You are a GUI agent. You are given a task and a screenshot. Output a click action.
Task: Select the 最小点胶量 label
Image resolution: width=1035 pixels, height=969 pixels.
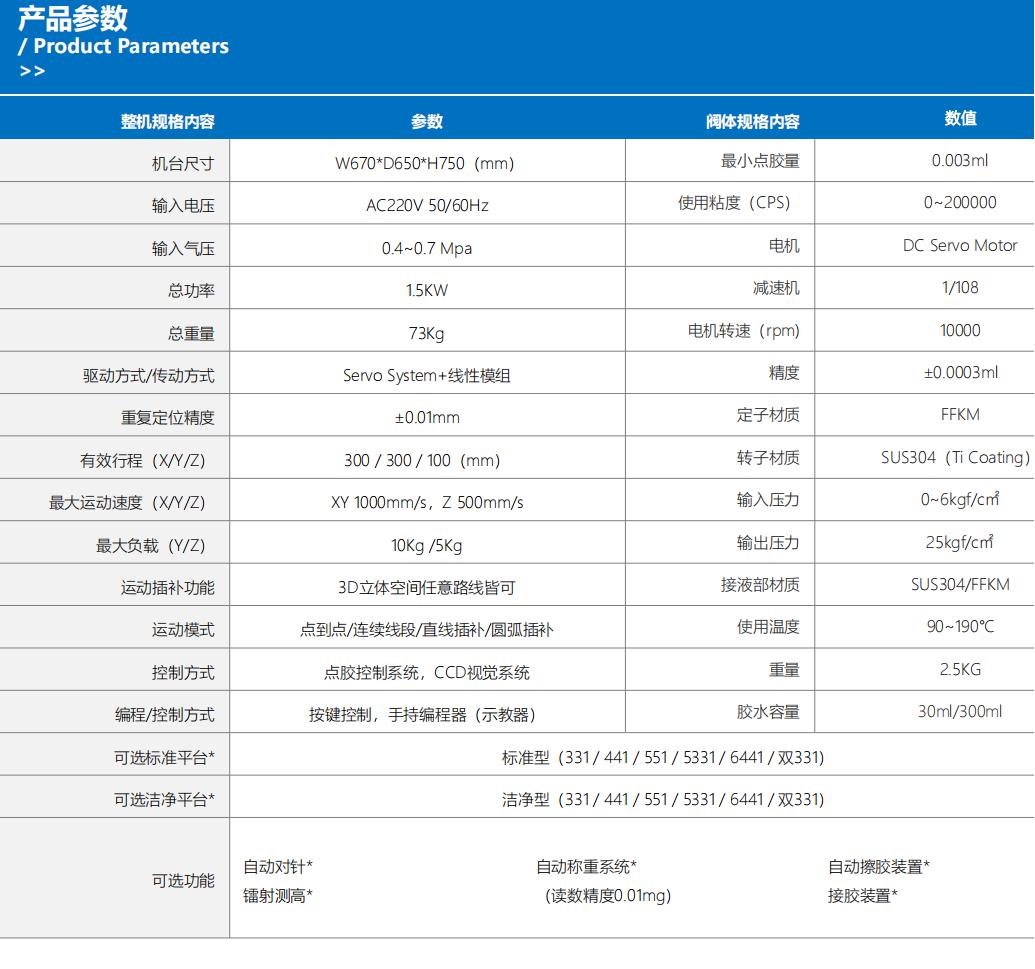click(x=760, y=161)
